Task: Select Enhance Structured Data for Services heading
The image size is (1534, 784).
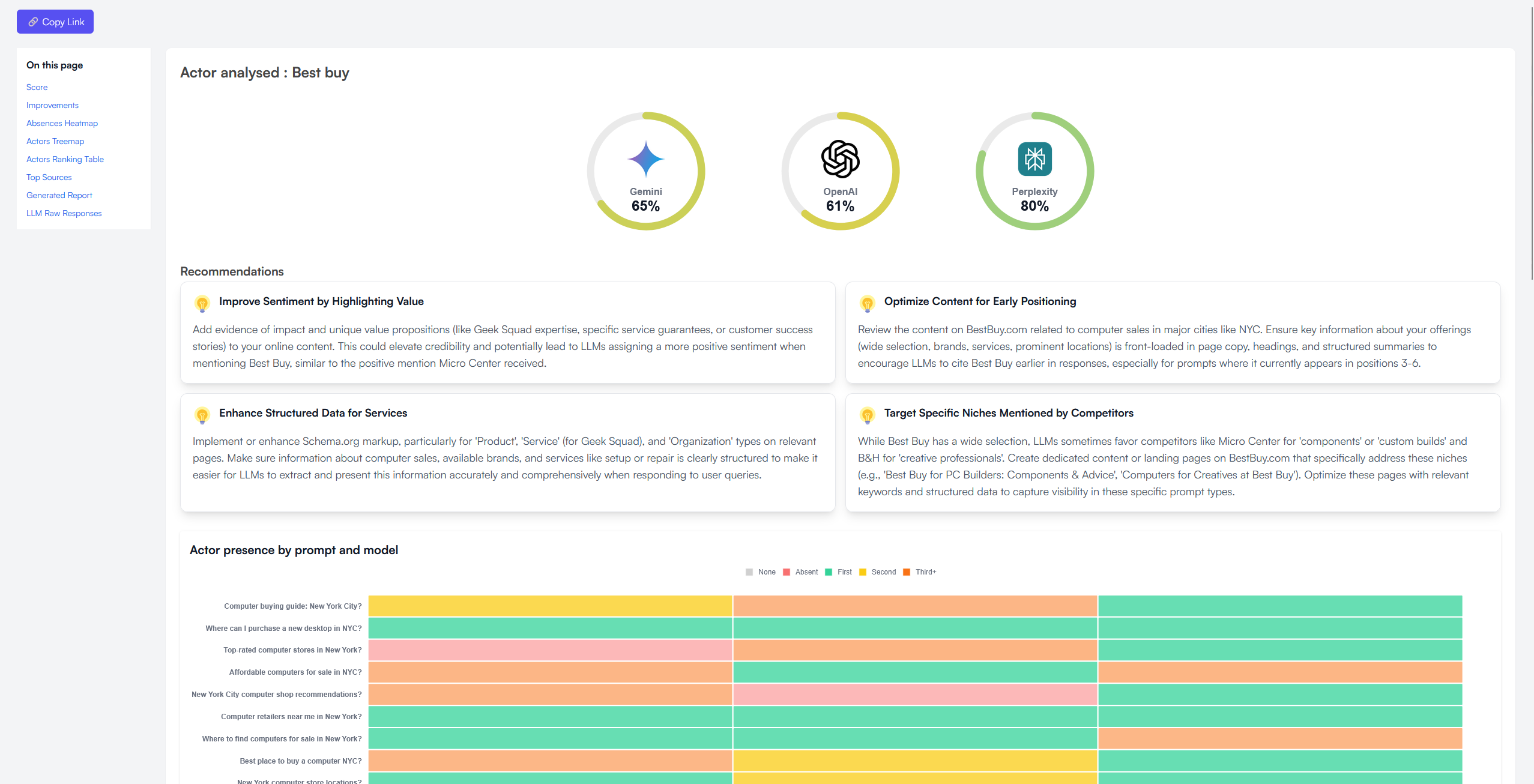Action: pos(313,413)
